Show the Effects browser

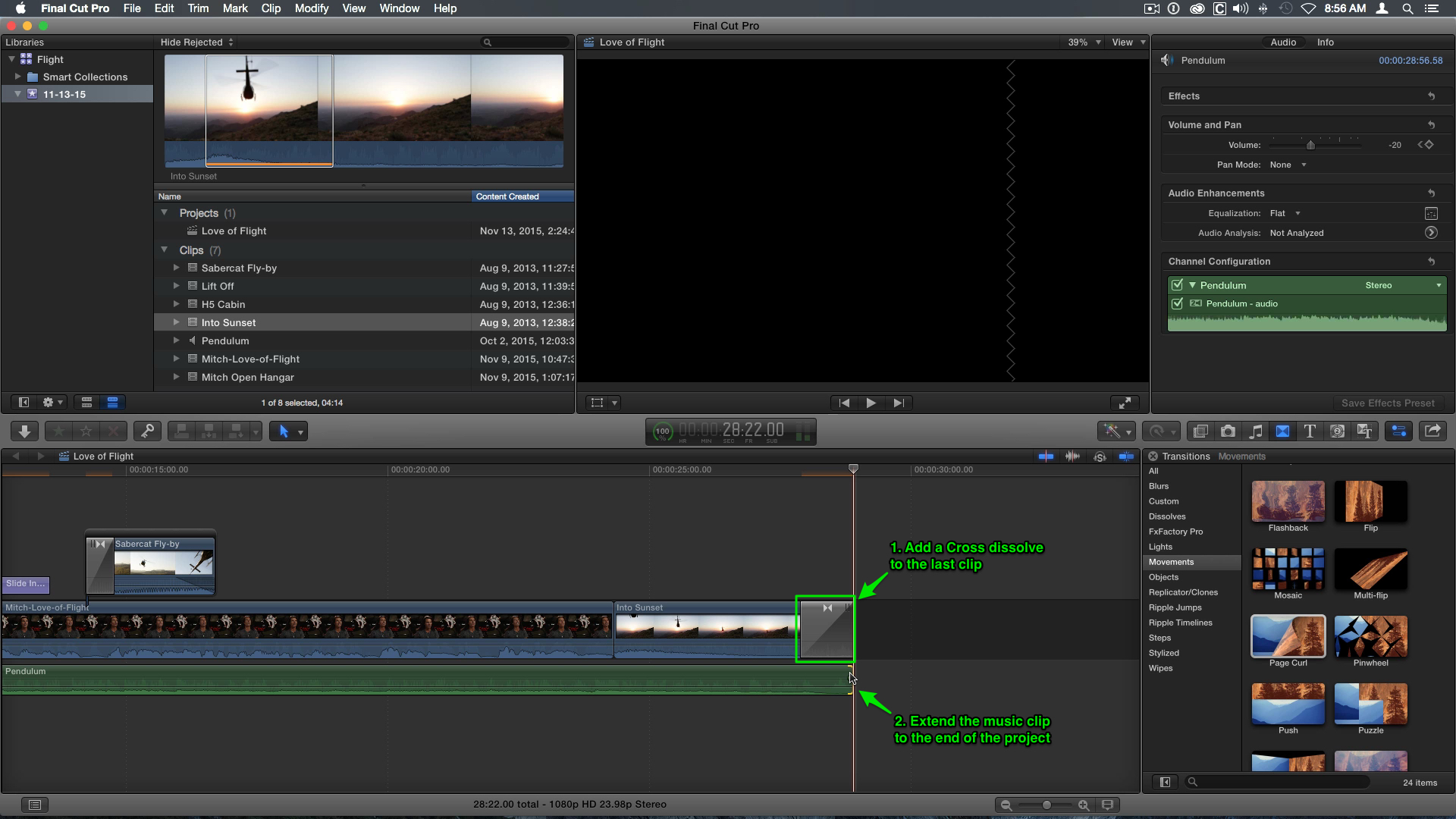pos(1200,431)
